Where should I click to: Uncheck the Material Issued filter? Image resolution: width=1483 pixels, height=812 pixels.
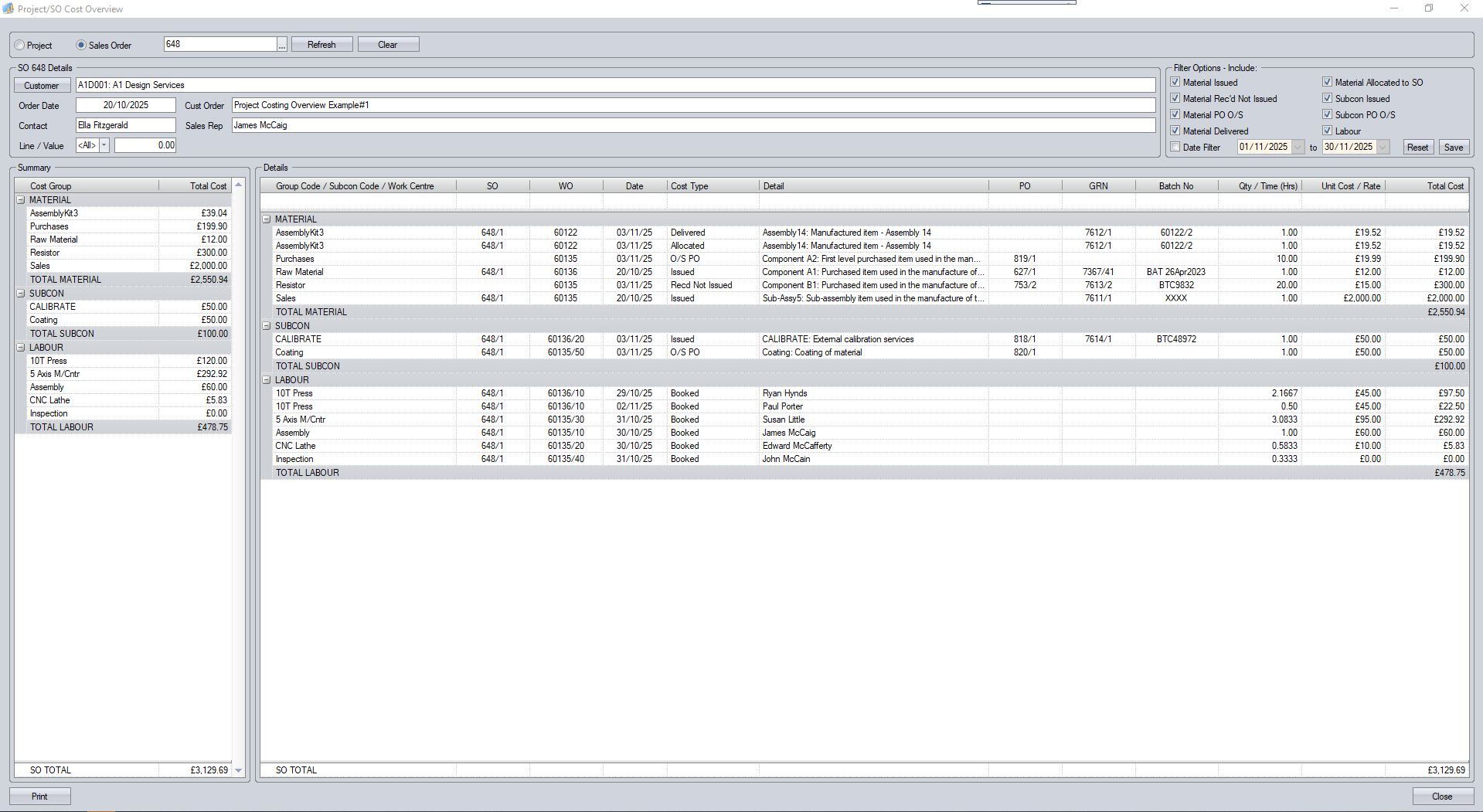click(x=1175, y=83)
